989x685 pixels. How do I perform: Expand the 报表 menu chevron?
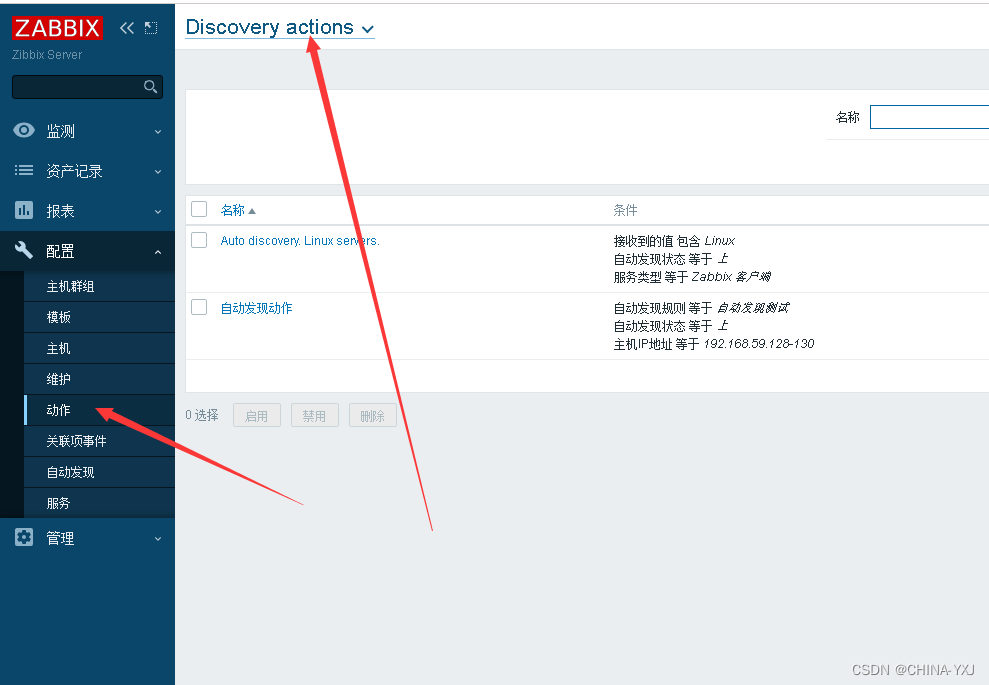158,212
